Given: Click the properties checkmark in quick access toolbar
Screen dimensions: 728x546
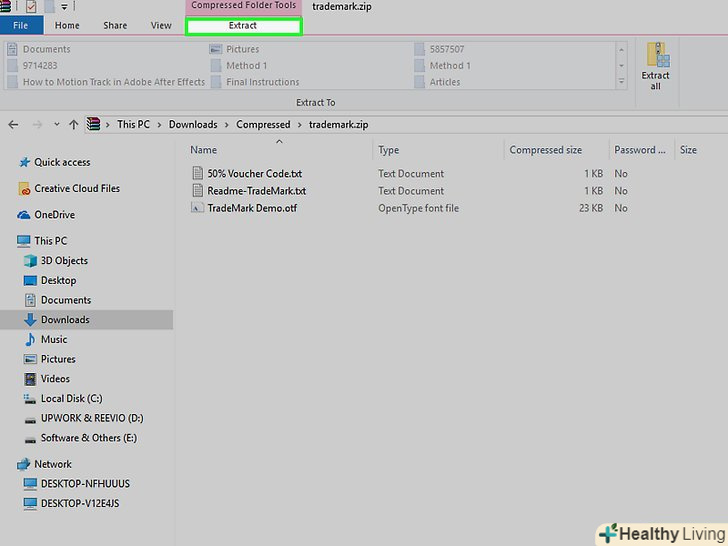Looking at the screenshot, I should click(32, 7).
